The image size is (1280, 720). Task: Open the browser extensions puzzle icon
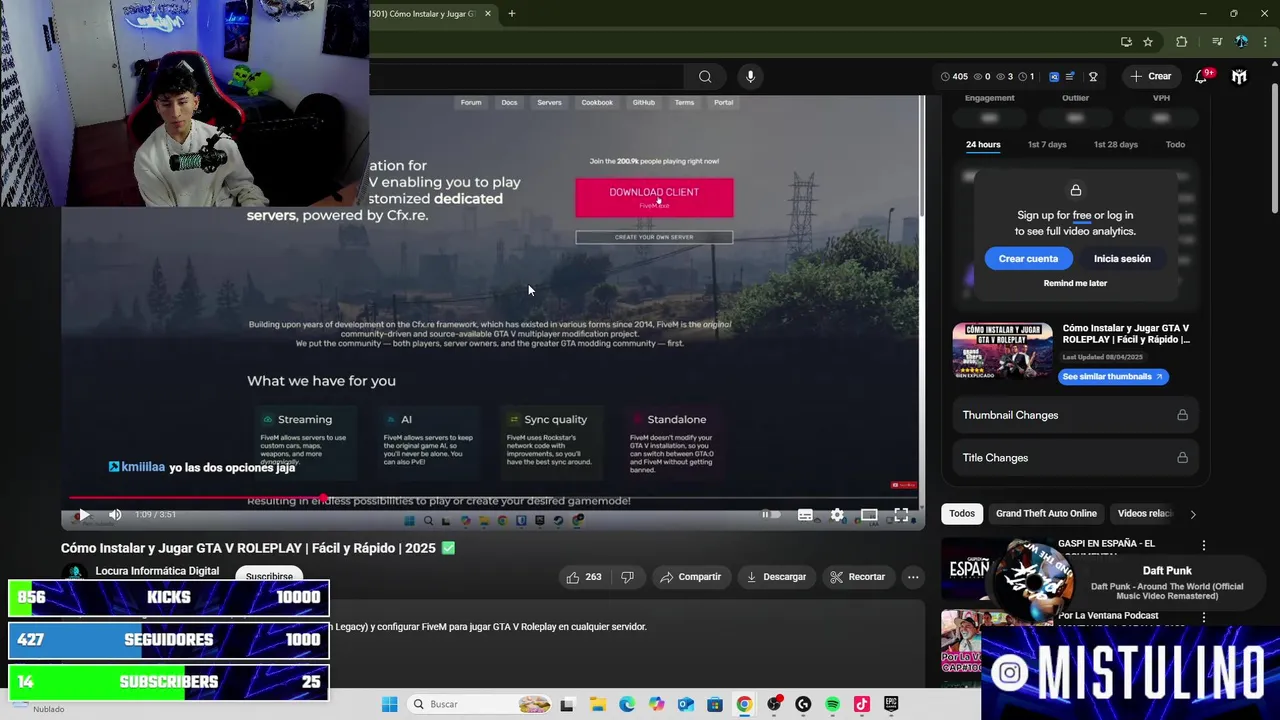point(1181,42)
